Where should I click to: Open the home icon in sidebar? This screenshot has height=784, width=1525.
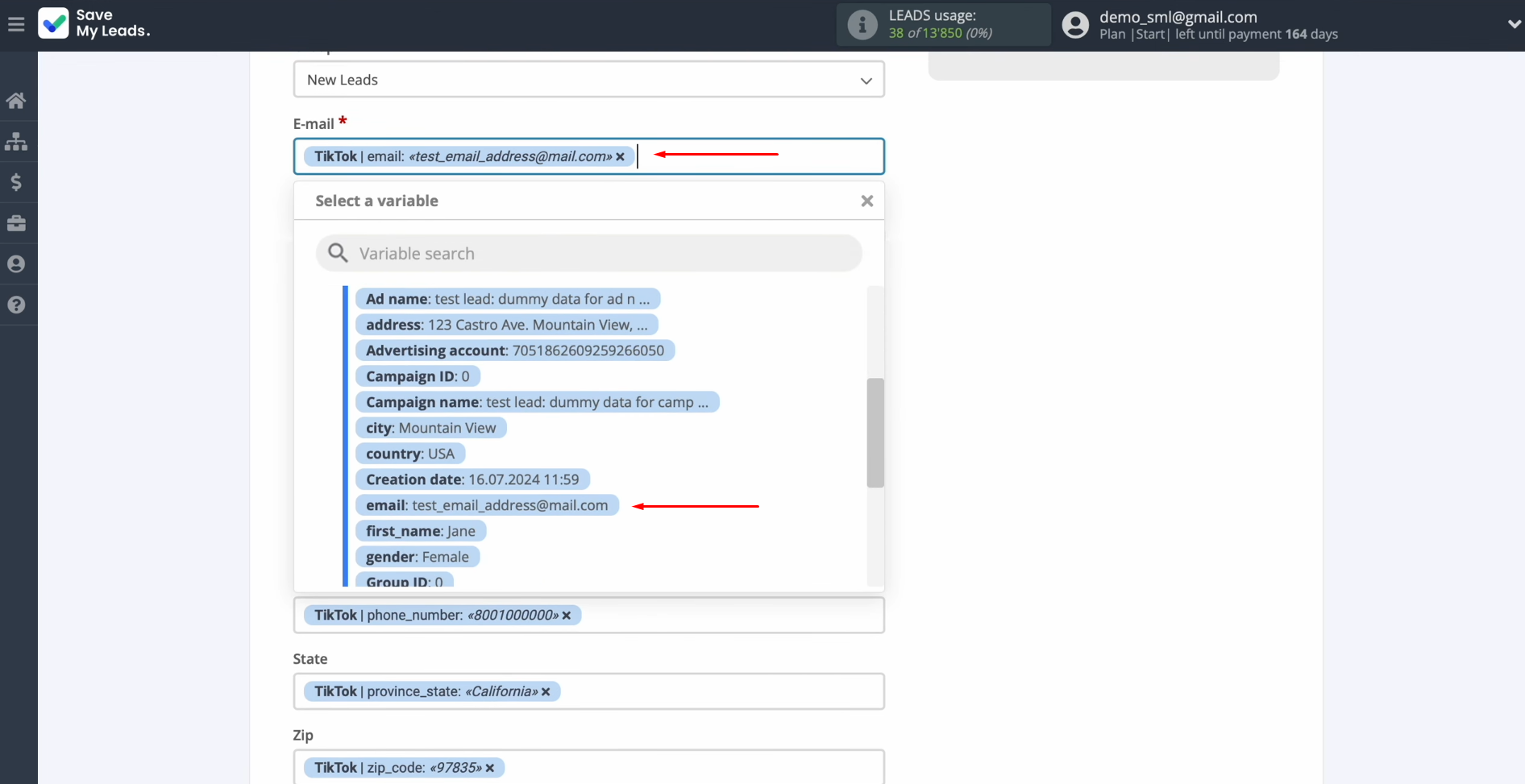point(16,101)
